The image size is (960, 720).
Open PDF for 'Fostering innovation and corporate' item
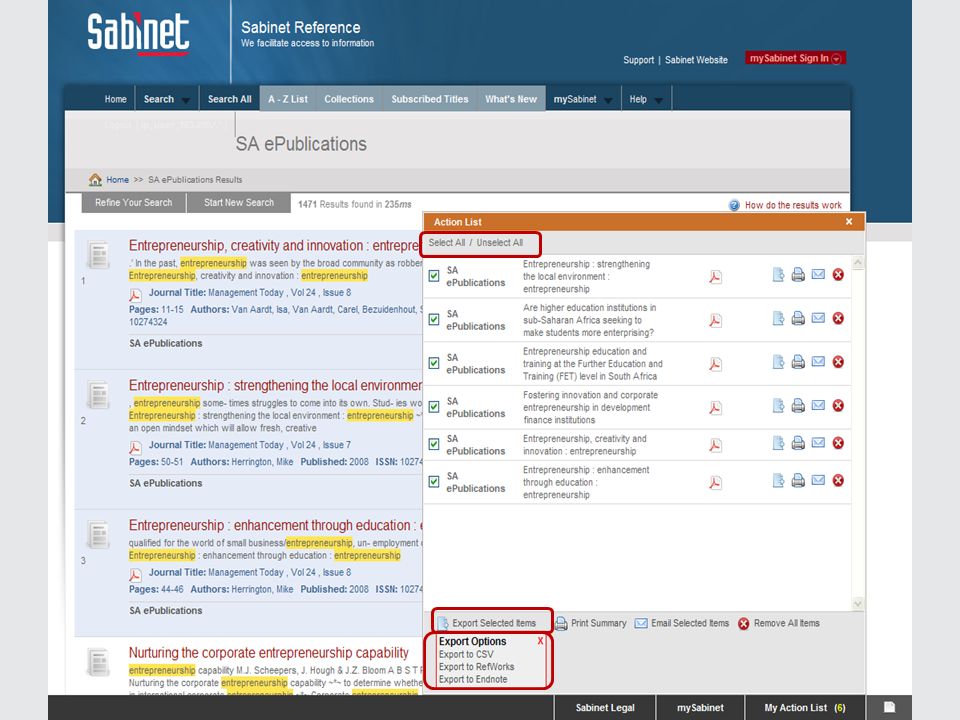tap(715, 408)
